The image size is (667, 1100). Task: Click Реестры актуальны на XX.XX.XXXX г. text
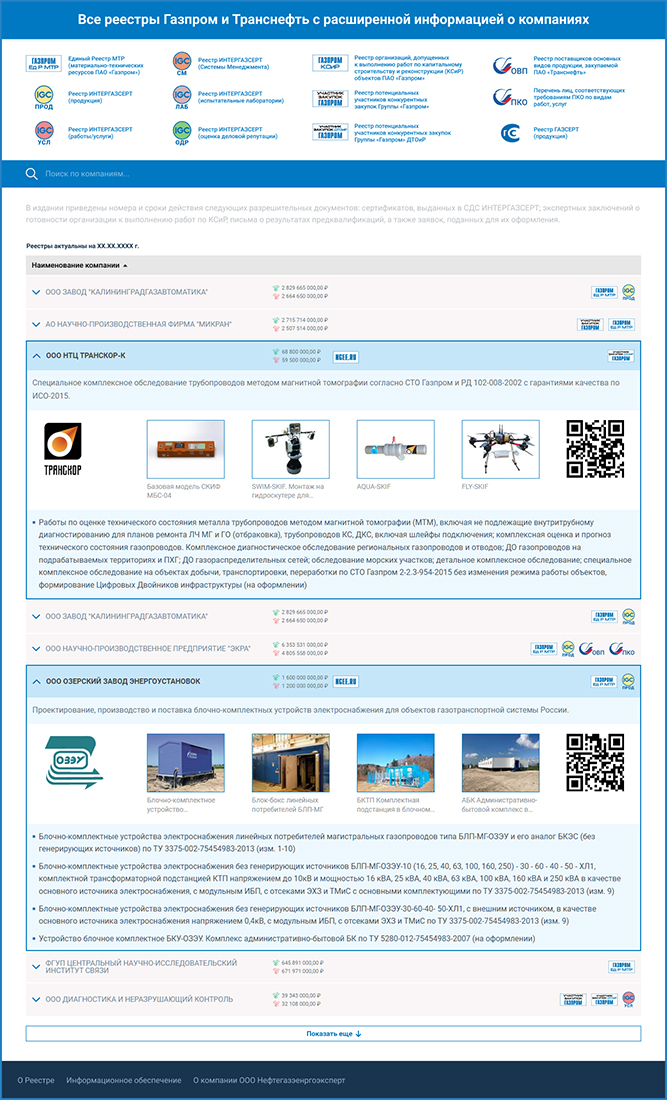[x=83, y=247]
